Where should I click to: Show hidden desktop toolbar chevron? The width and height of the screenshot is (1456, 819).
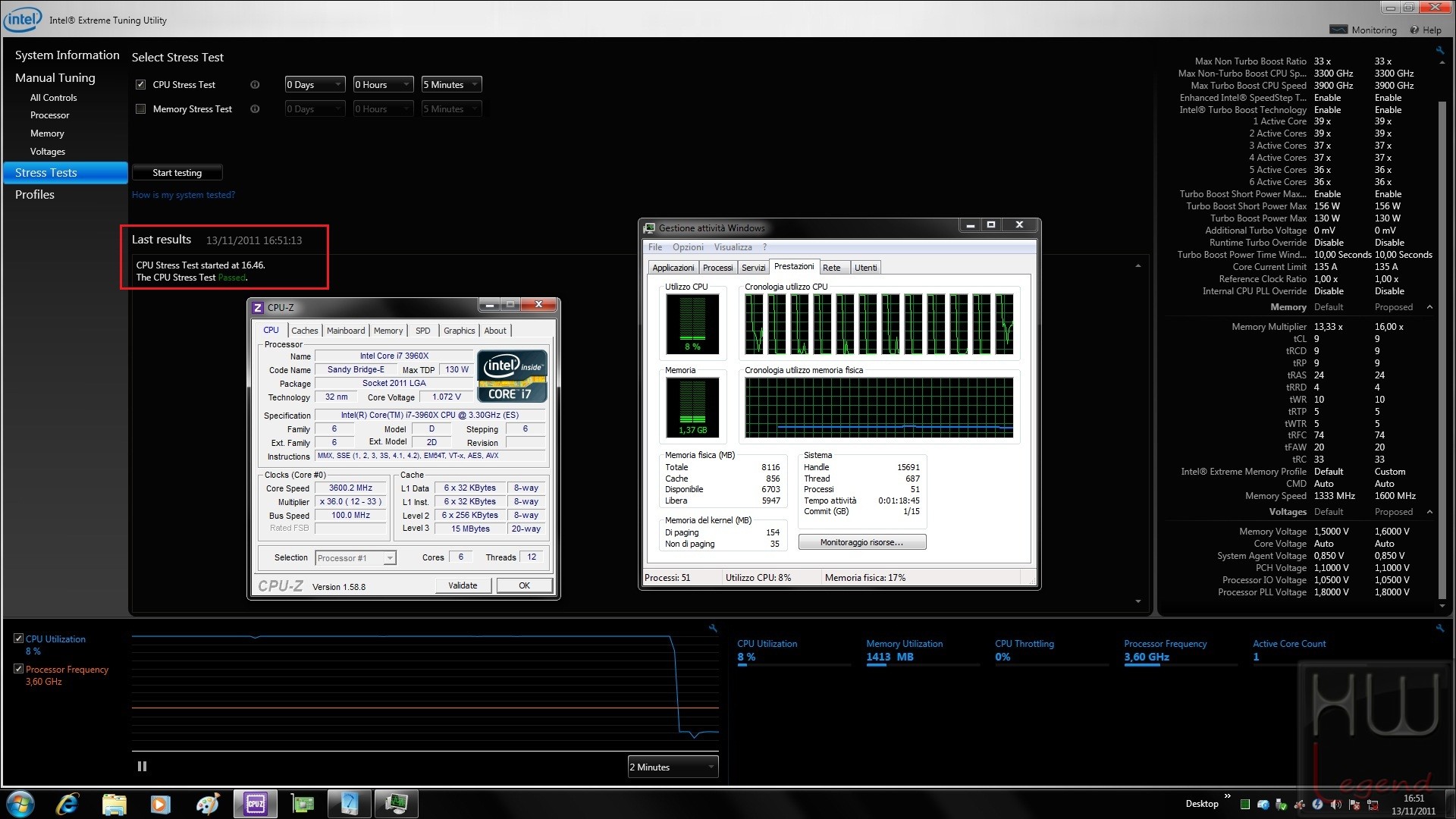(x=1227, y=796)
